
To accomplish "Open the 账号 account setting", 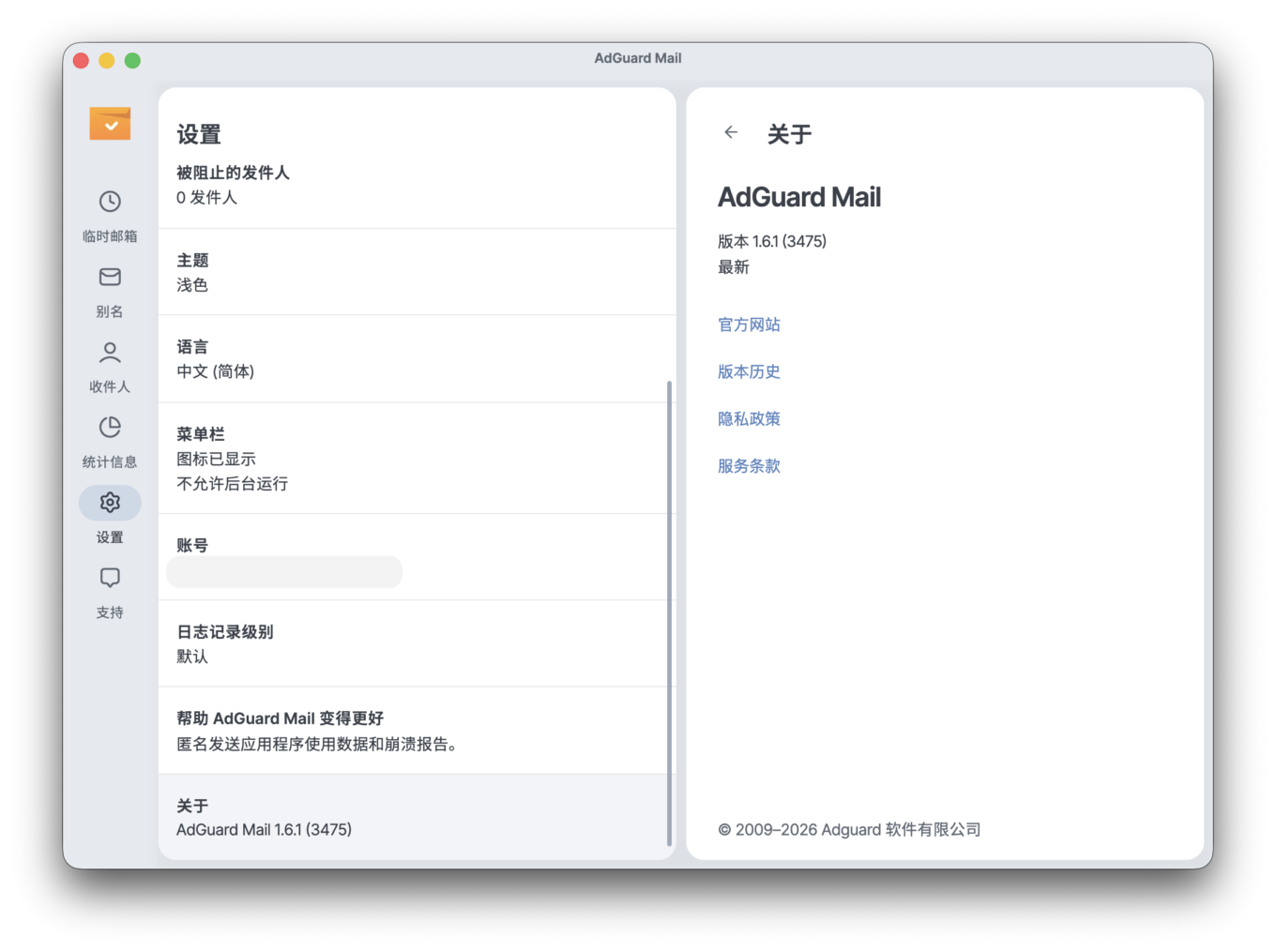I will (418, 557).
